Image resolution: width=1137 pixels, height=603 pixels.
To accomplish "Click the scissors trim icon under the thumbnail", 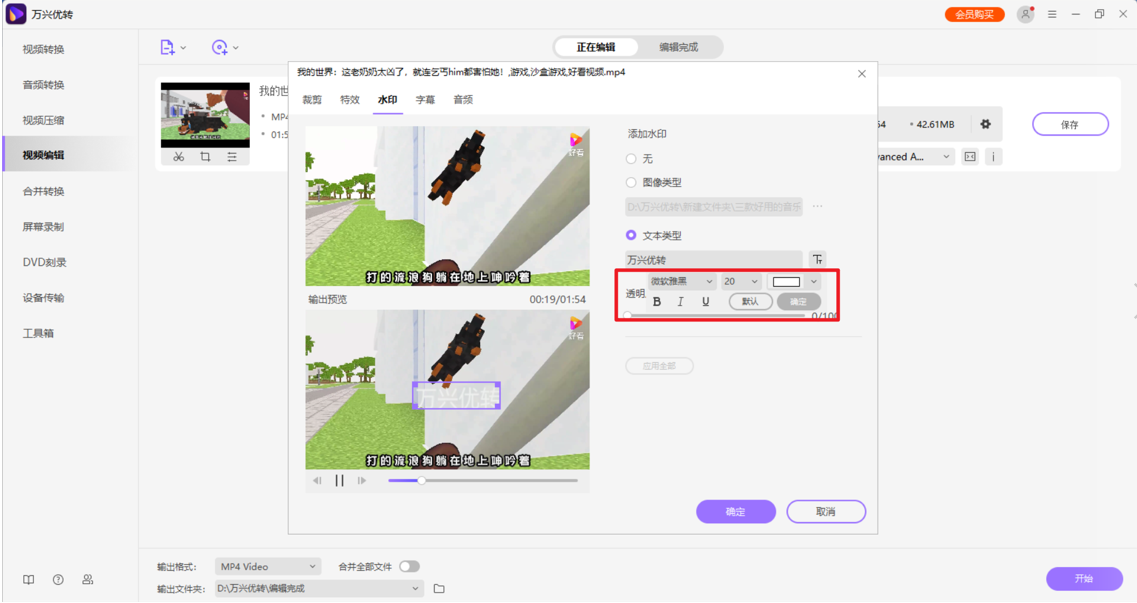I will (178, 157).
